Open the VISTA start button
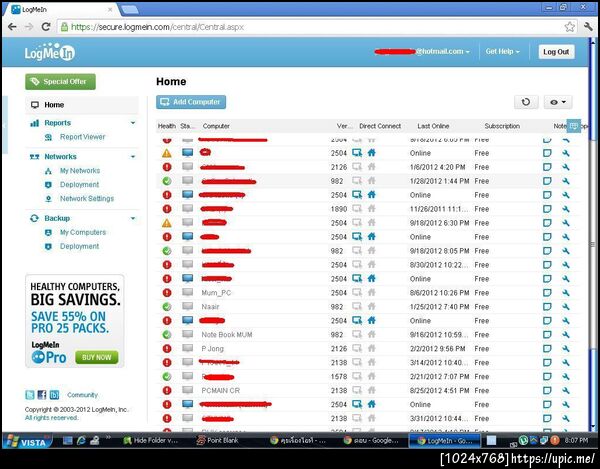600x469 pixels. coord(27,442)
